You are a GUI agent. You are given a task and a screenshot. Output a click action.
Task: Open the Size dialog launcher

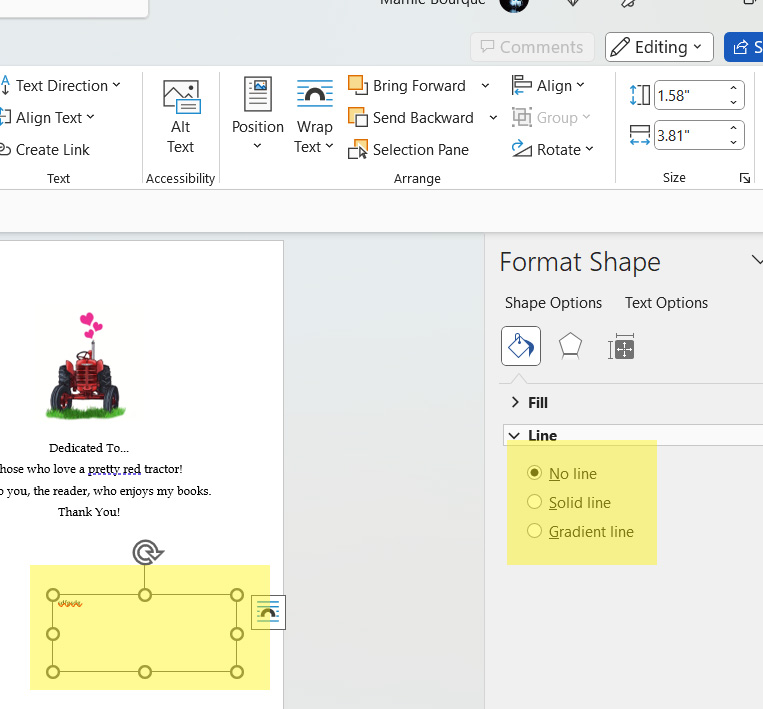744,178
